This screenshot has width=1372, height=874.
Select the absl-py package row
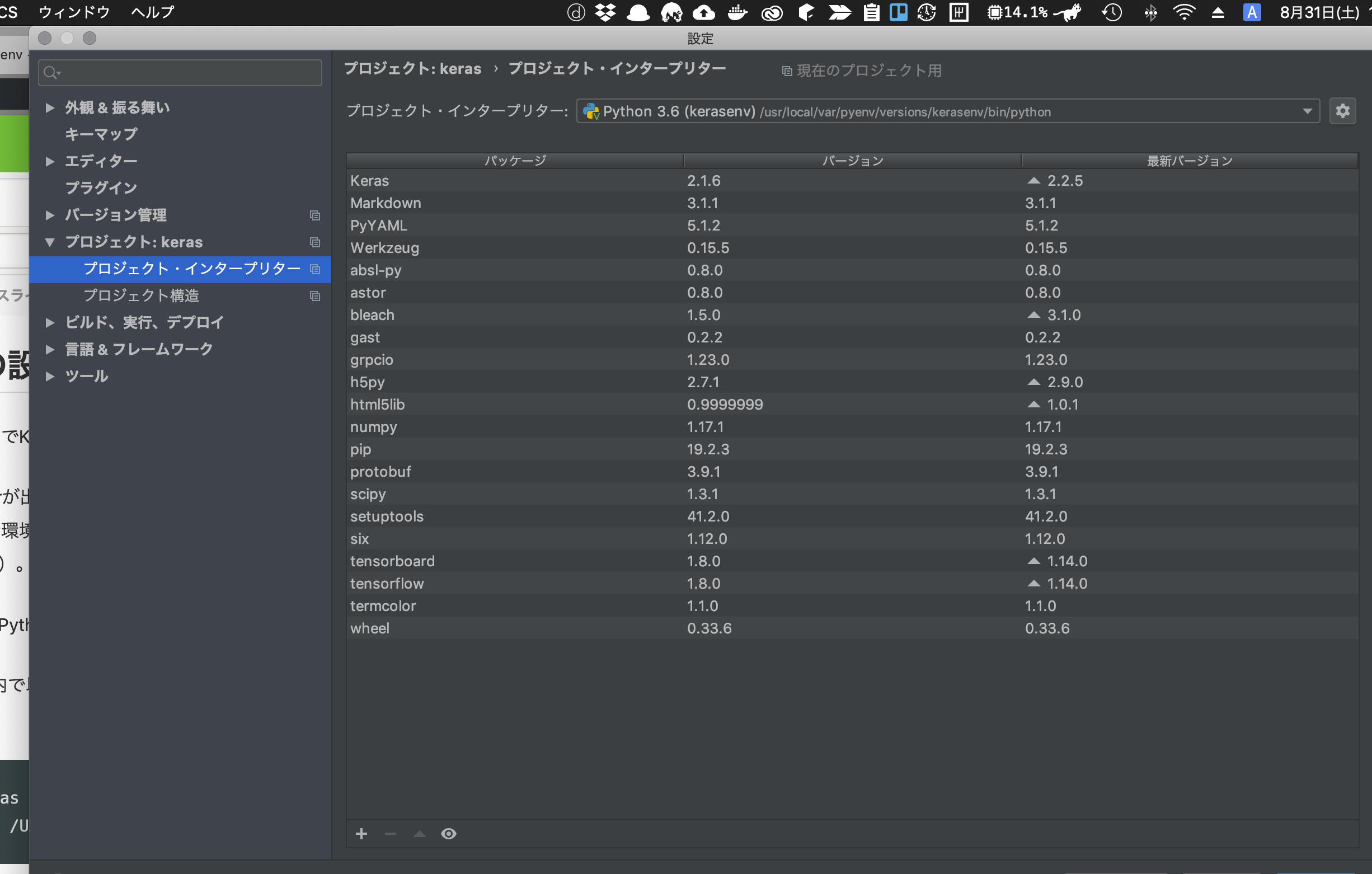click(852, 270)
